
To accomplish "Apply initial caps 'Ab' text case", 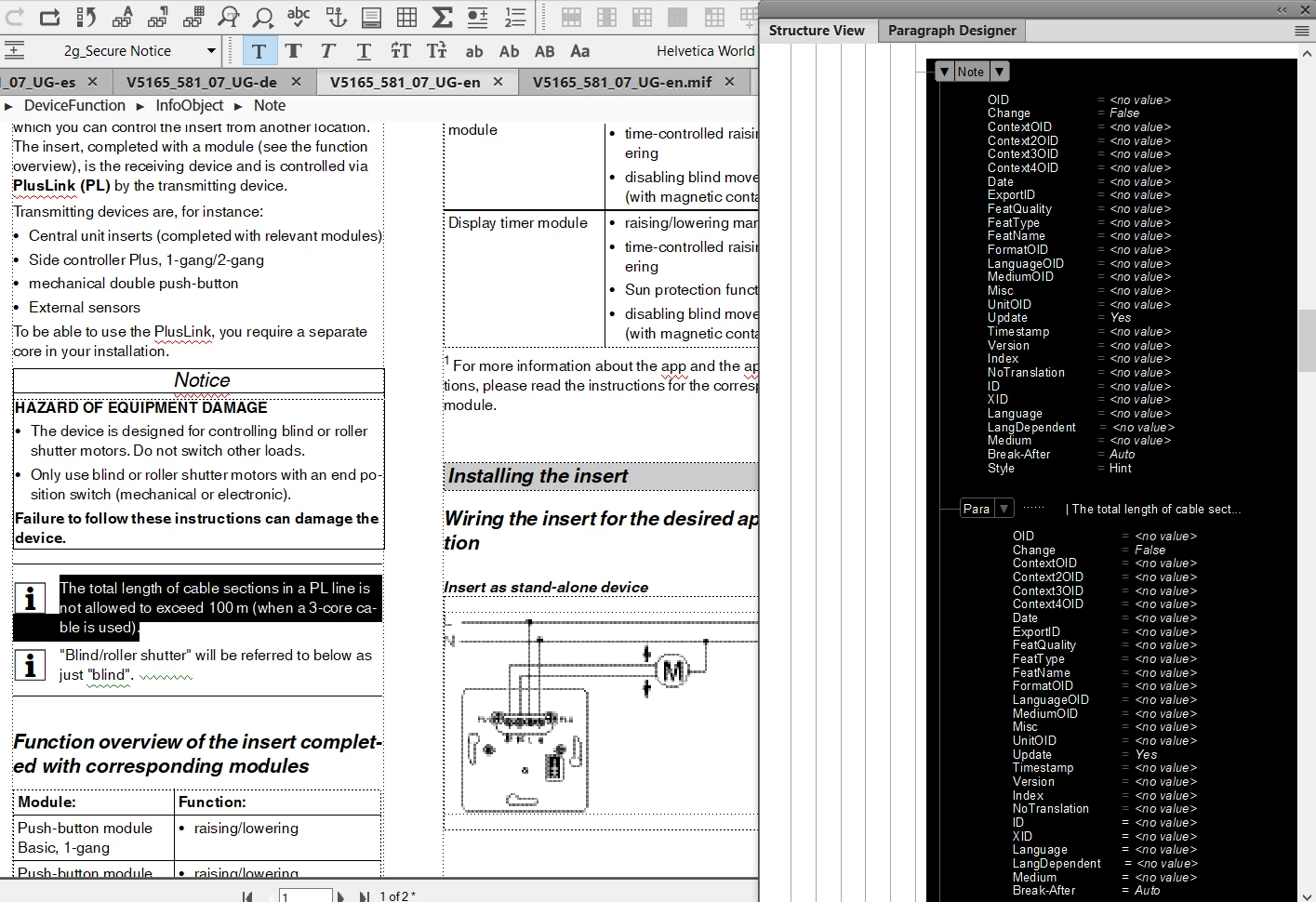I will pos(510,51).
